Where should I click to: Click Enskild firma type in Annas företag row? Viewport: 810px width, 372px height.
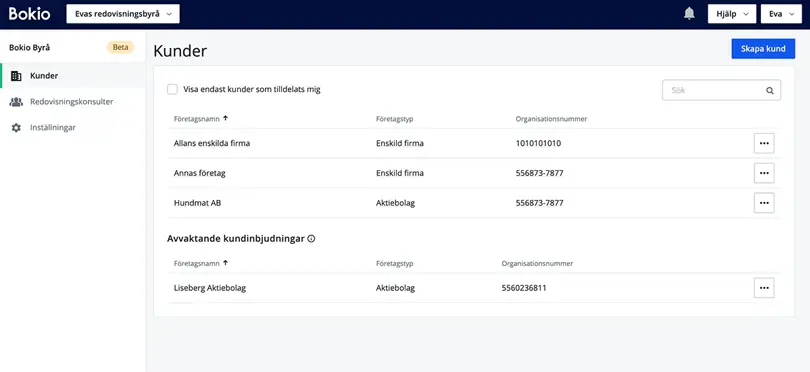pyautogui.click(x=400, y=173)
